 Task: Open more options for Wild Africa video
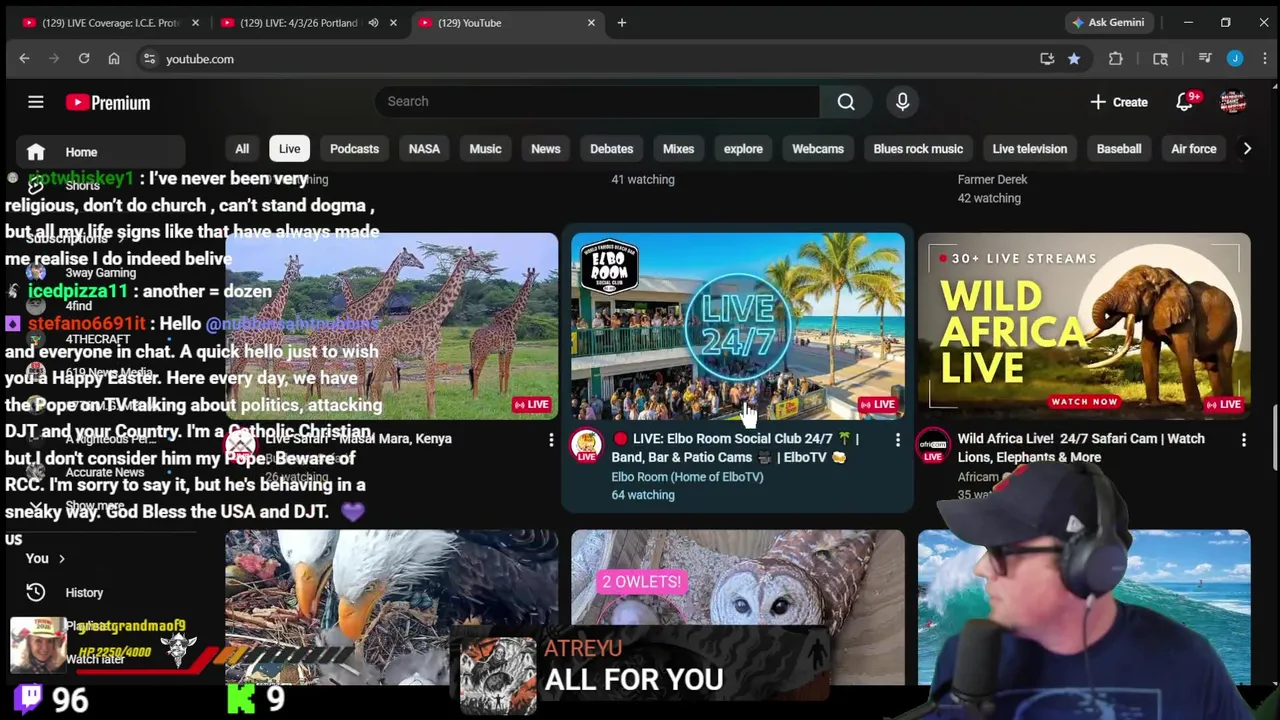(1244, 439)
